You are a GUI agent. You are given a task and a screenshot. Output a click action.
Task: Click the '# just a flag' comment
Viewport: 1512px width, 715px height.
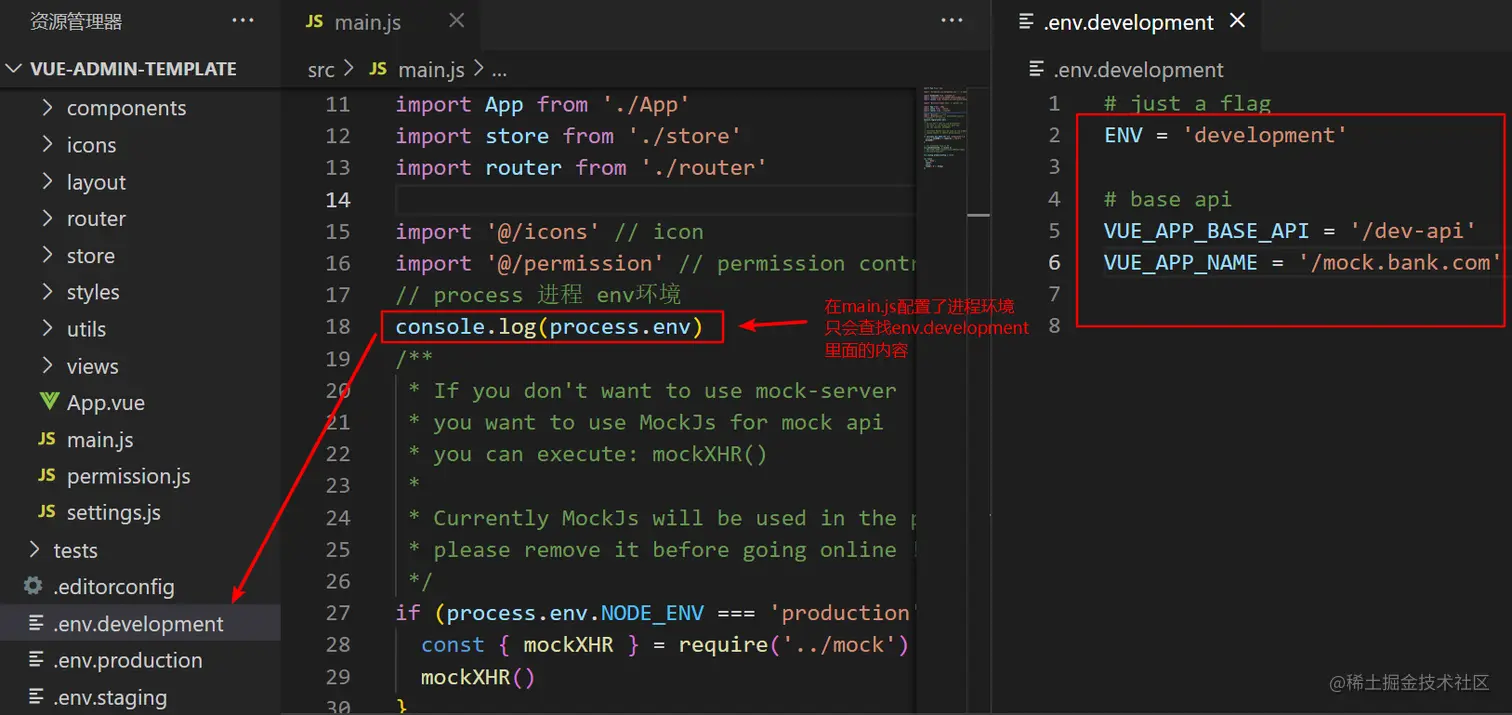1187,103
